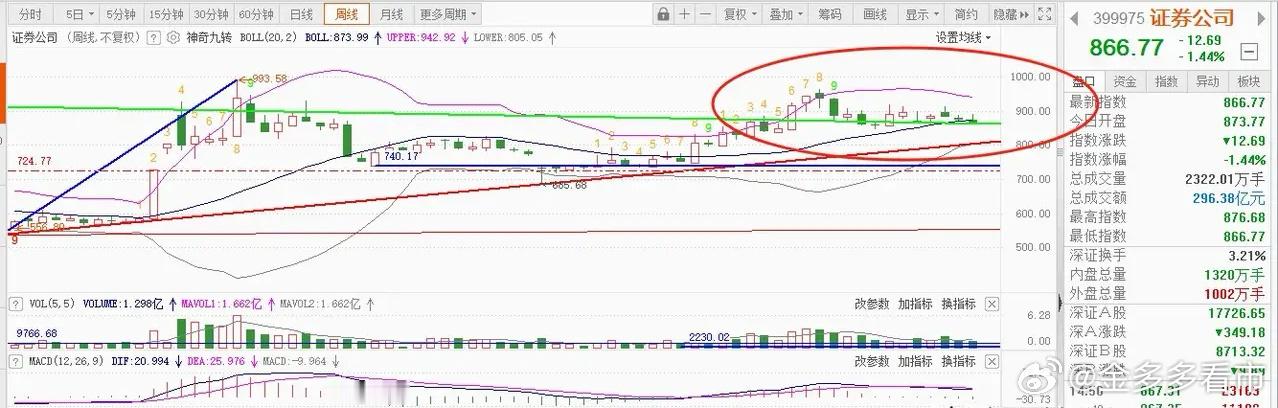
Task: Click the 740.17 price label on chart
Action: [400, 156]
